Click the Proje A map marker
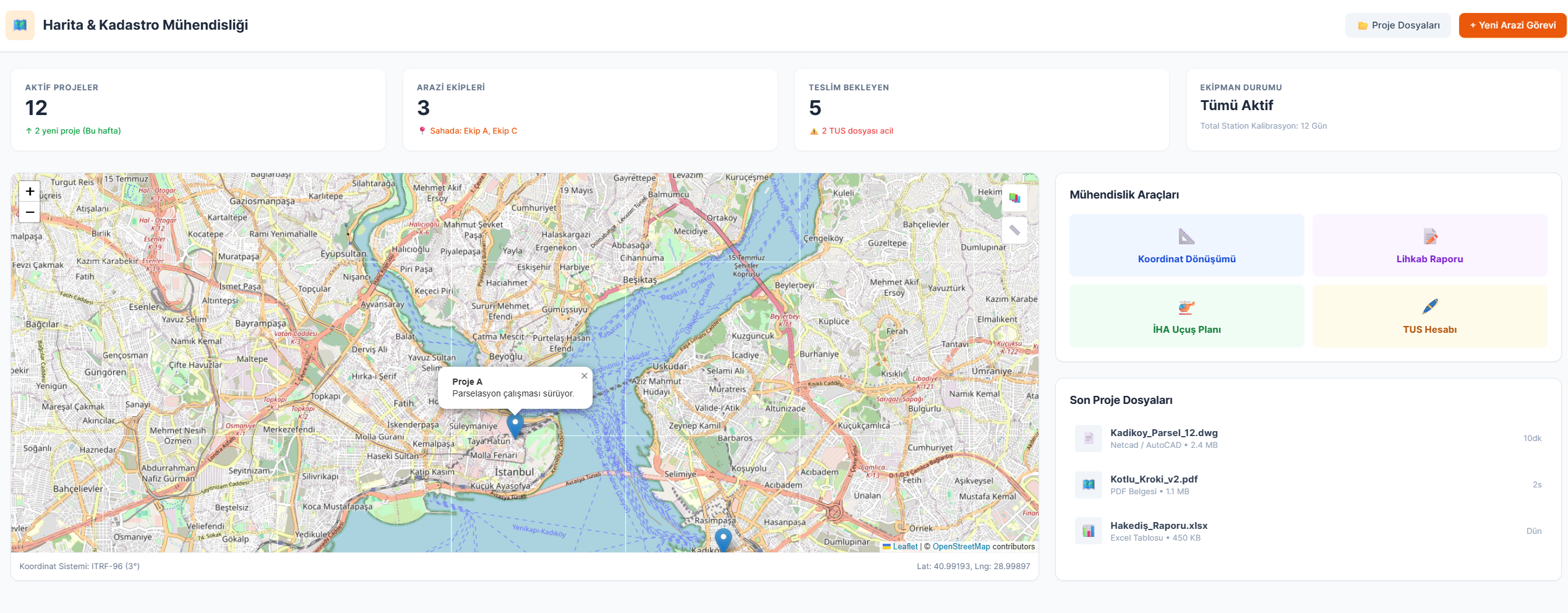1568x613 pixels. tap(515, 425)
